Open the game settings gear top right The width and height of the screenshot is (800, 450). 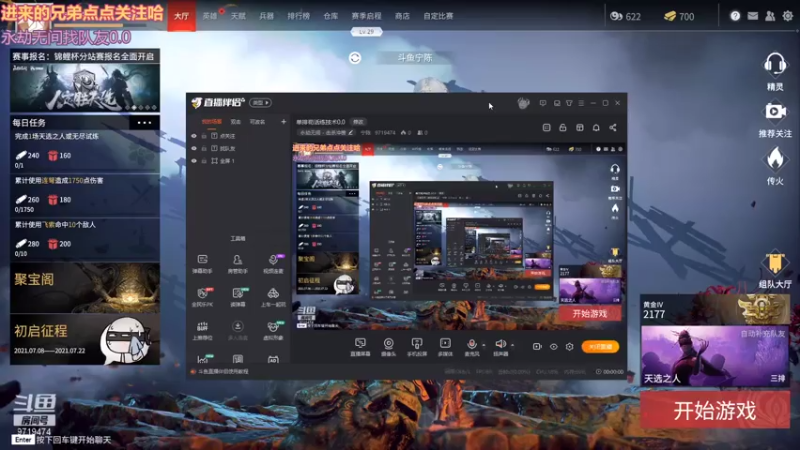coord(788,16)
